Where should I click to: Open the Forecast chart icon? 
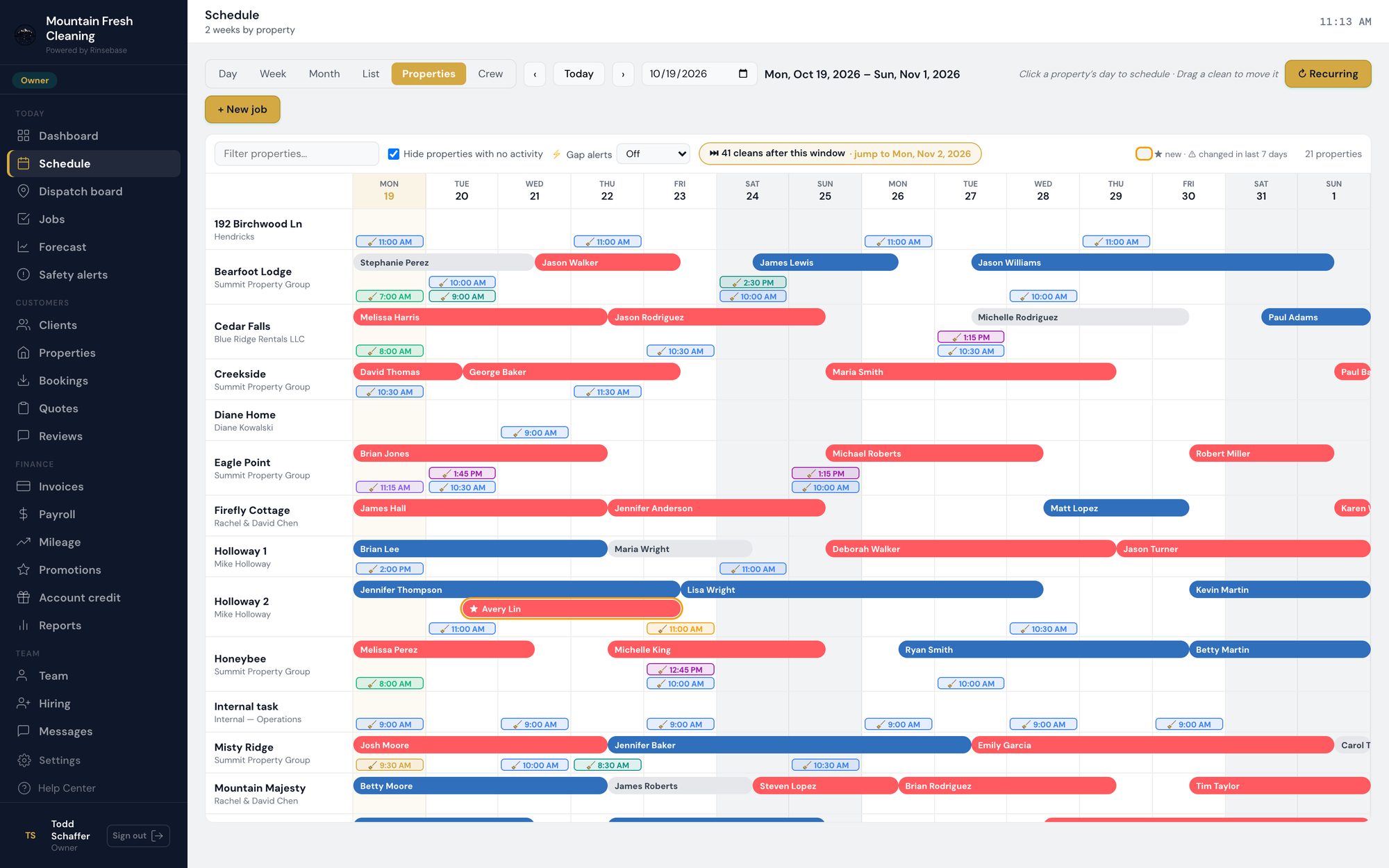(24, 247)
